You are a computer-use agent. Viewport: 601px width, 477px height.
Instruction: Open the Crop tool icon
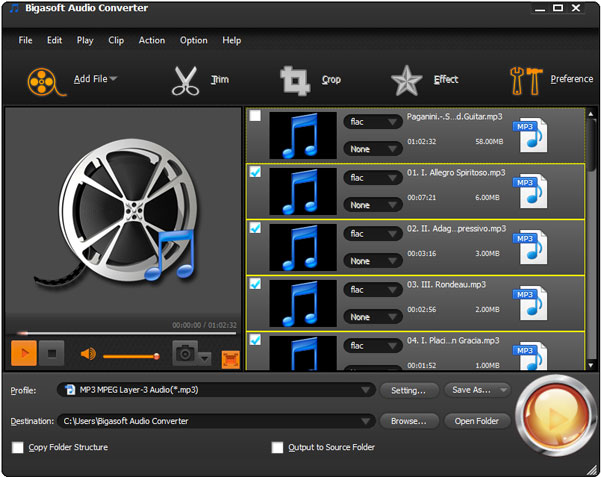point(294,81)
